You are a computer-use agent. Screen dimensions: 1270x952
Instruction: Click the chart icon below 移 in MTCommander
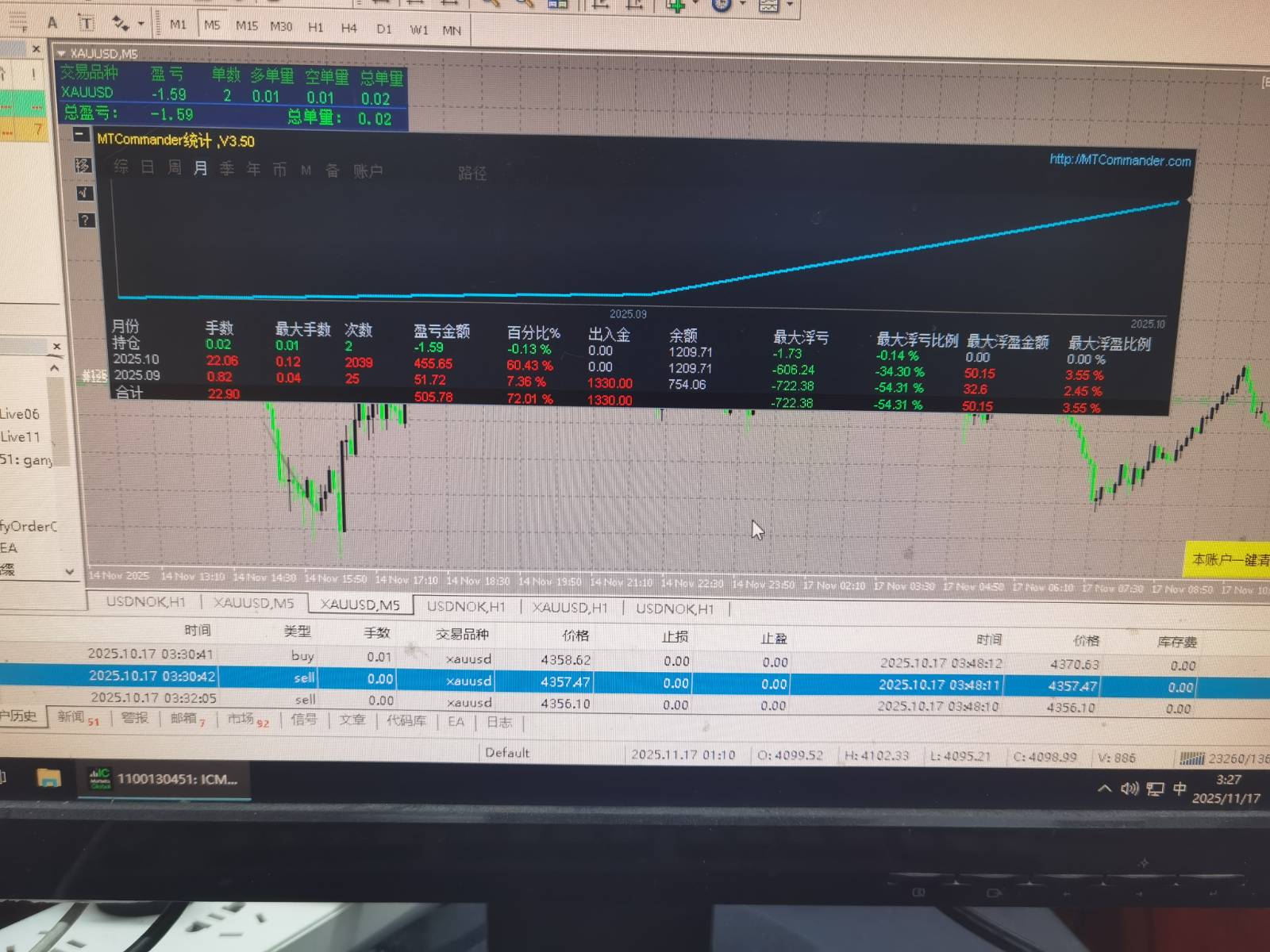coord(83,193)
